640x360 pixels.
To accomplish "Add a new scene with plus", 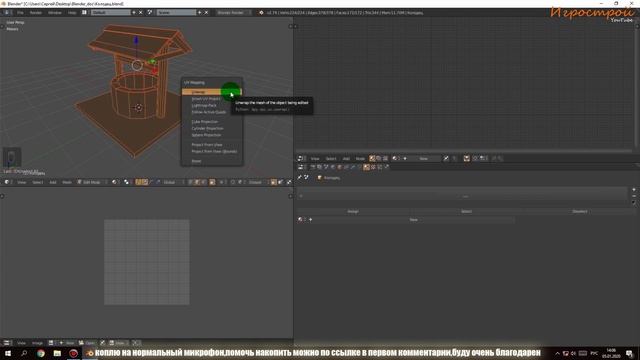I will [199, 13].
